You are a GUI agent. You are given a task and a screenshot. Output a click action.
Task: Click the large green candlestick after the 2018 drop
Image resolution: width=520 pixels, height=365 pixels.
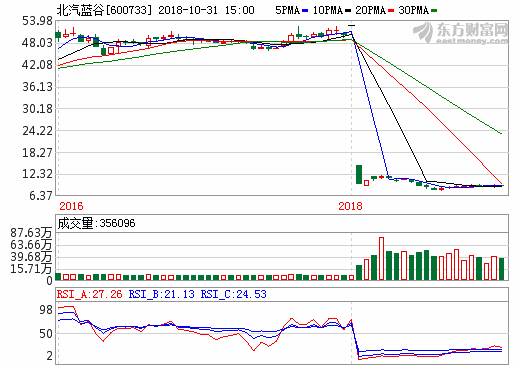(359, 174)
